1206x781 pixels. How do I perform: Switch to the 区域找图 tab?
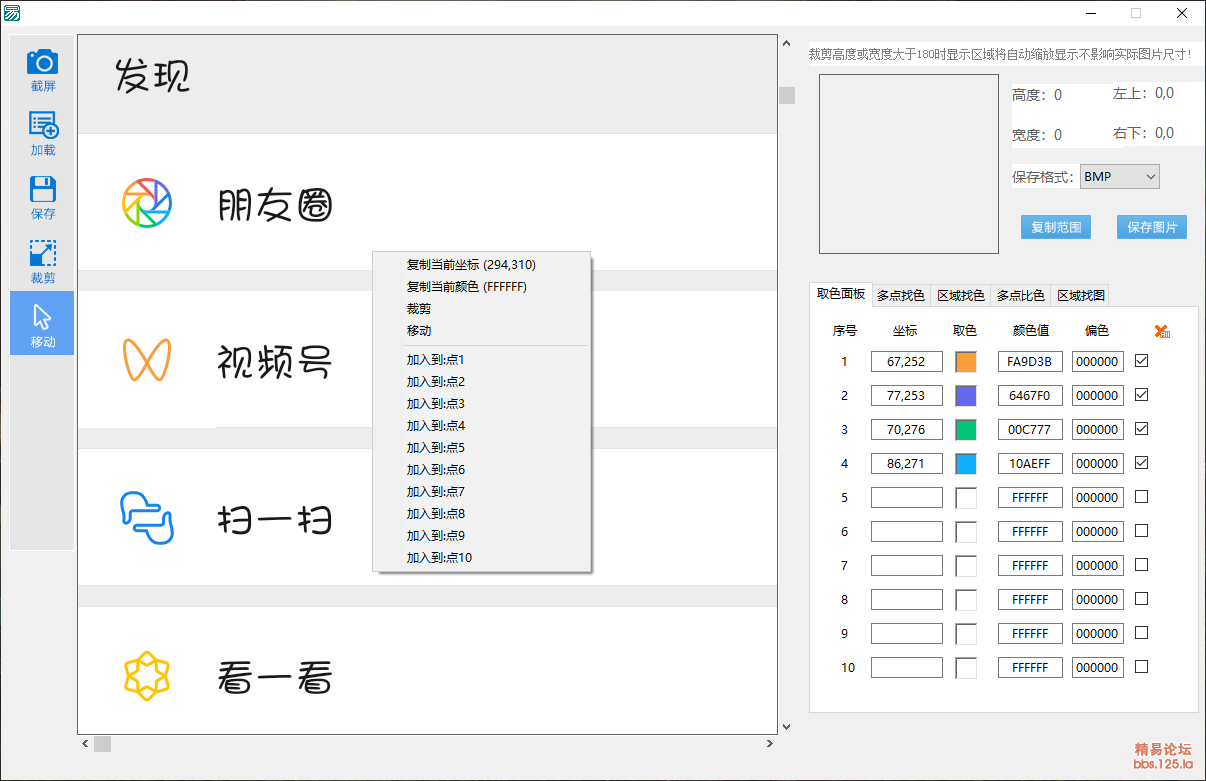point(1081,296)
